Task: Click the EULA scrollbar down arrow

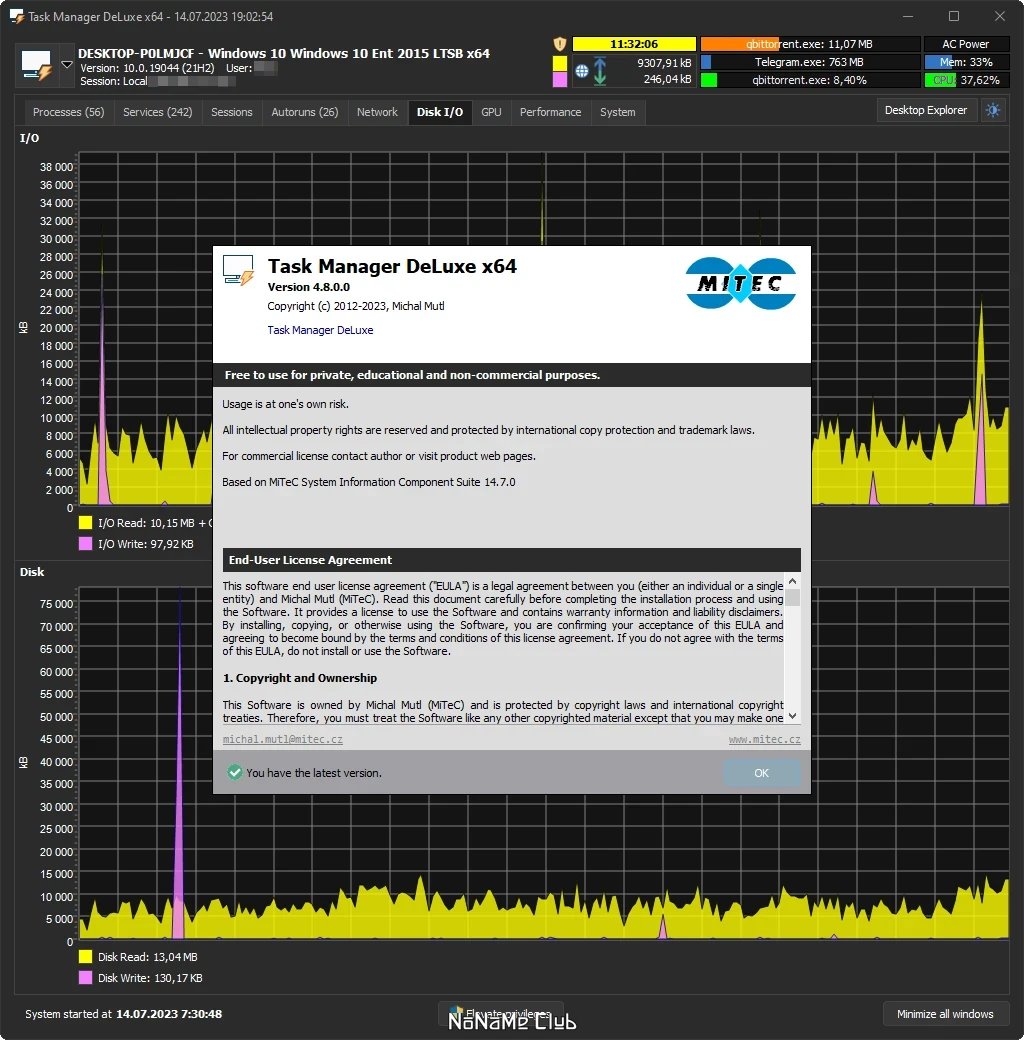Action: [792, 716]
